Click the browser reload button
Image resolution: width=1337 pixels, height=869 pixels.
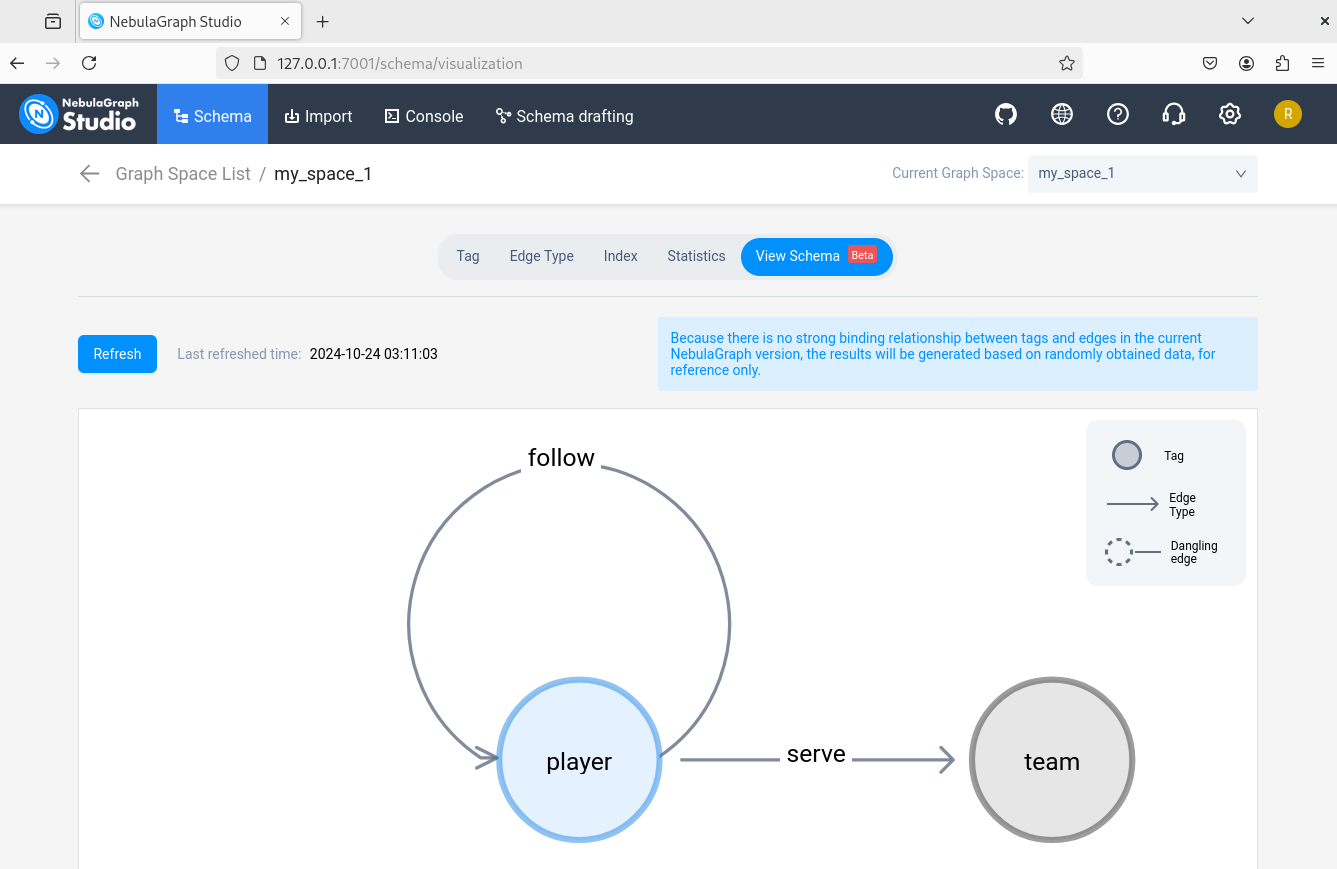tap(89, 63)
